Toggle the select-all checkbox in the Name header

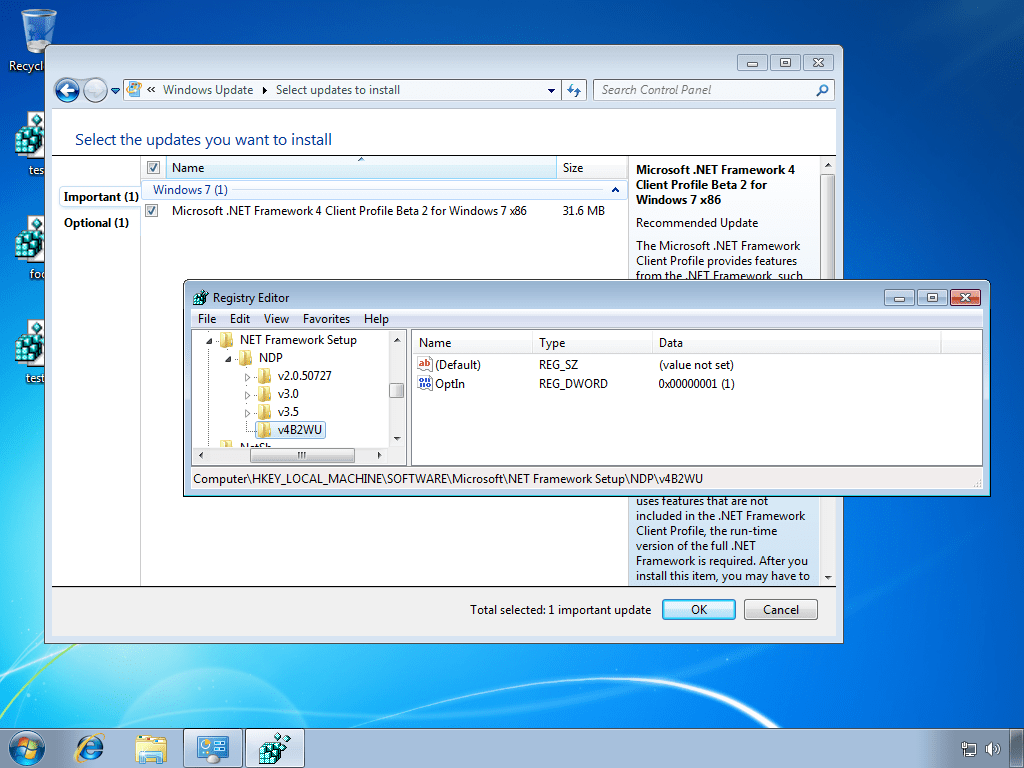pos(153,167)
